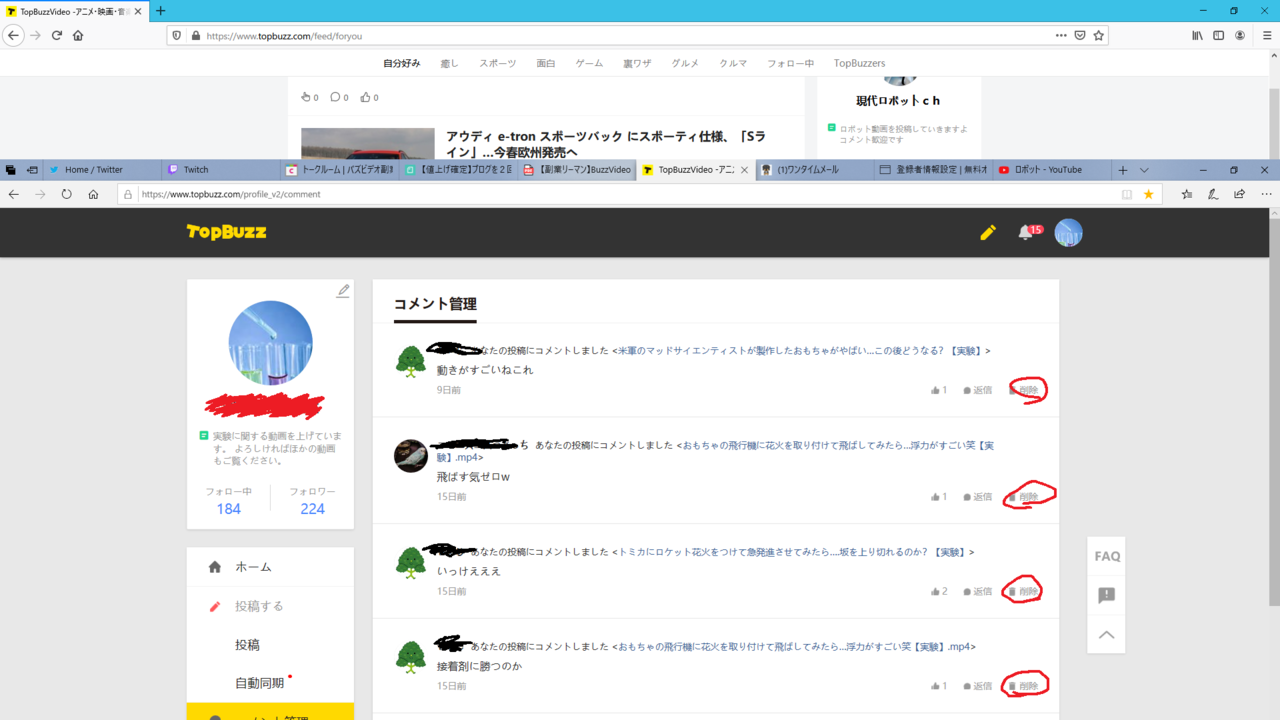This screenshot has width=1280, height=720.
Task: Toggle the Firefox sidebar icon
Action: (x=1218, y=35)
